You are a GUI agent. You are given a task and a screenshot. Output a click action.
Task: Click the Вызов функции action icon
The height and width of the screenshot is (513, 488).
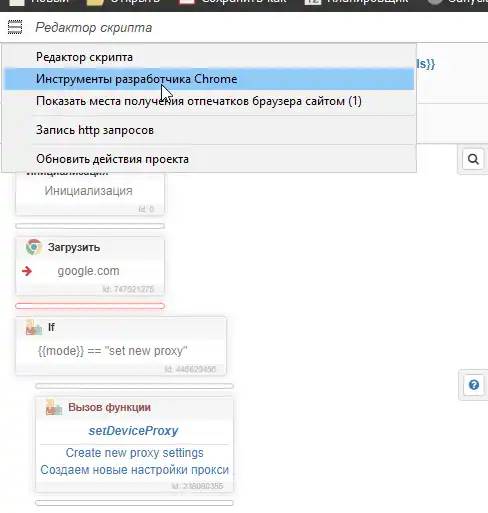(x=54, y=407)
